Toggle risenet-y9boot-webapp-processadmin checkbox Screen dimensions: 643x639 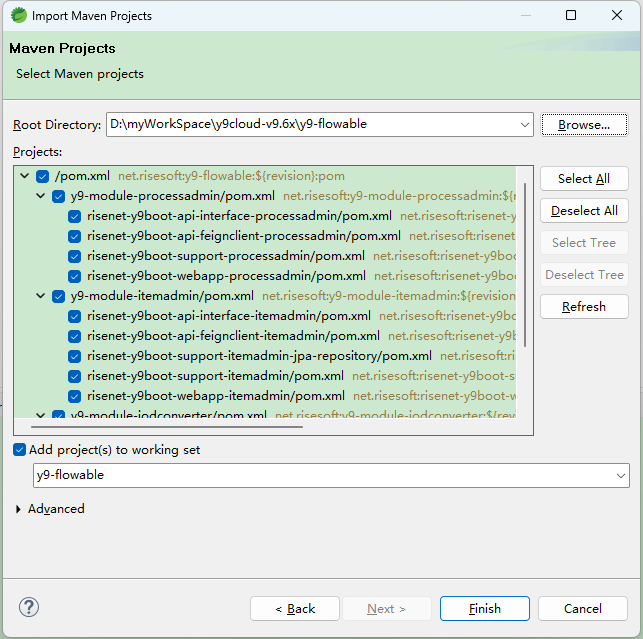pyautogui.click(x=75, y=276)
